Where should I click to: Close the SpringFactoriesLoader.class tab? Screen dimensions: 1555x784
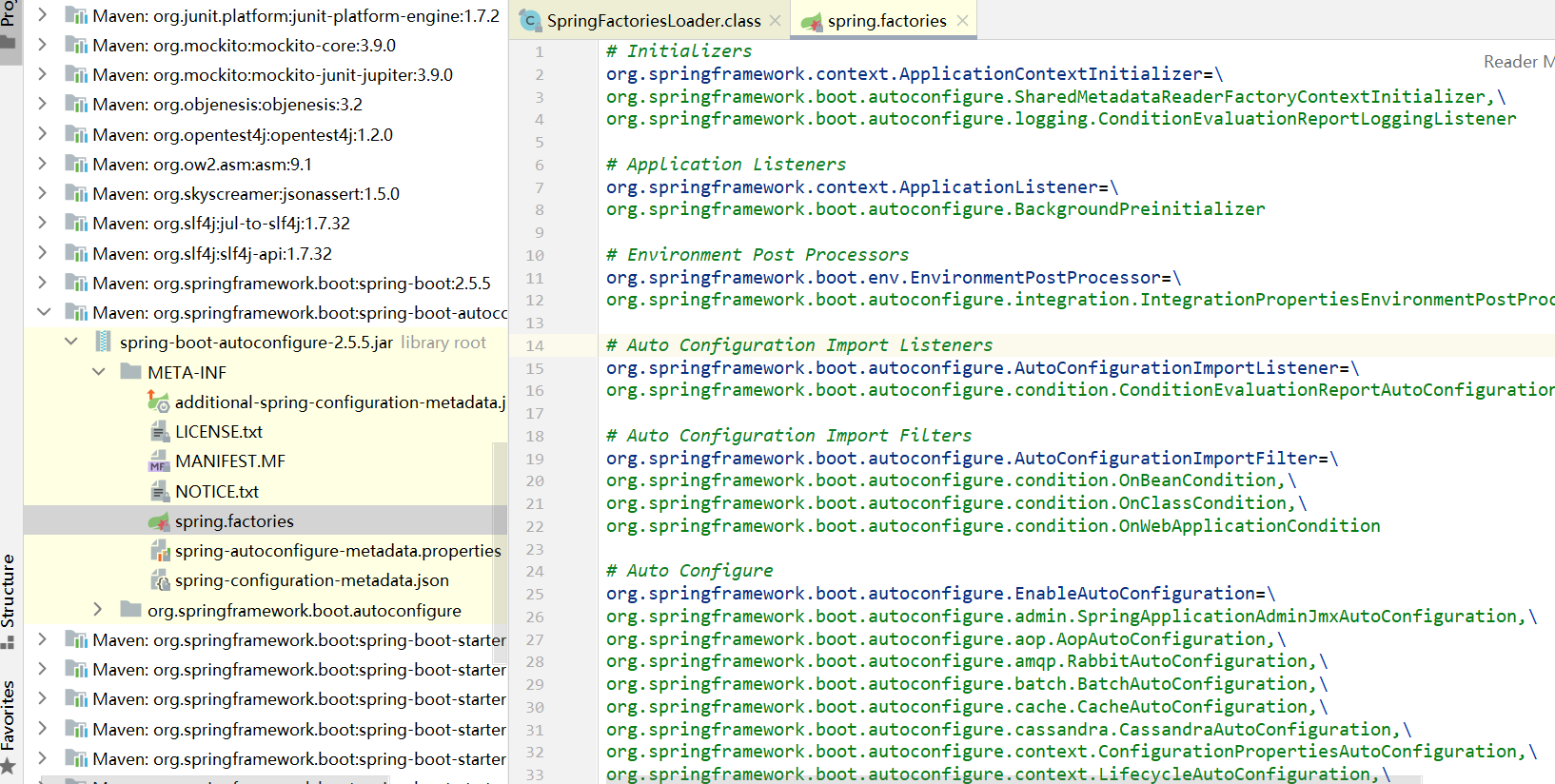pyautogui.click(x=775, y=21)
